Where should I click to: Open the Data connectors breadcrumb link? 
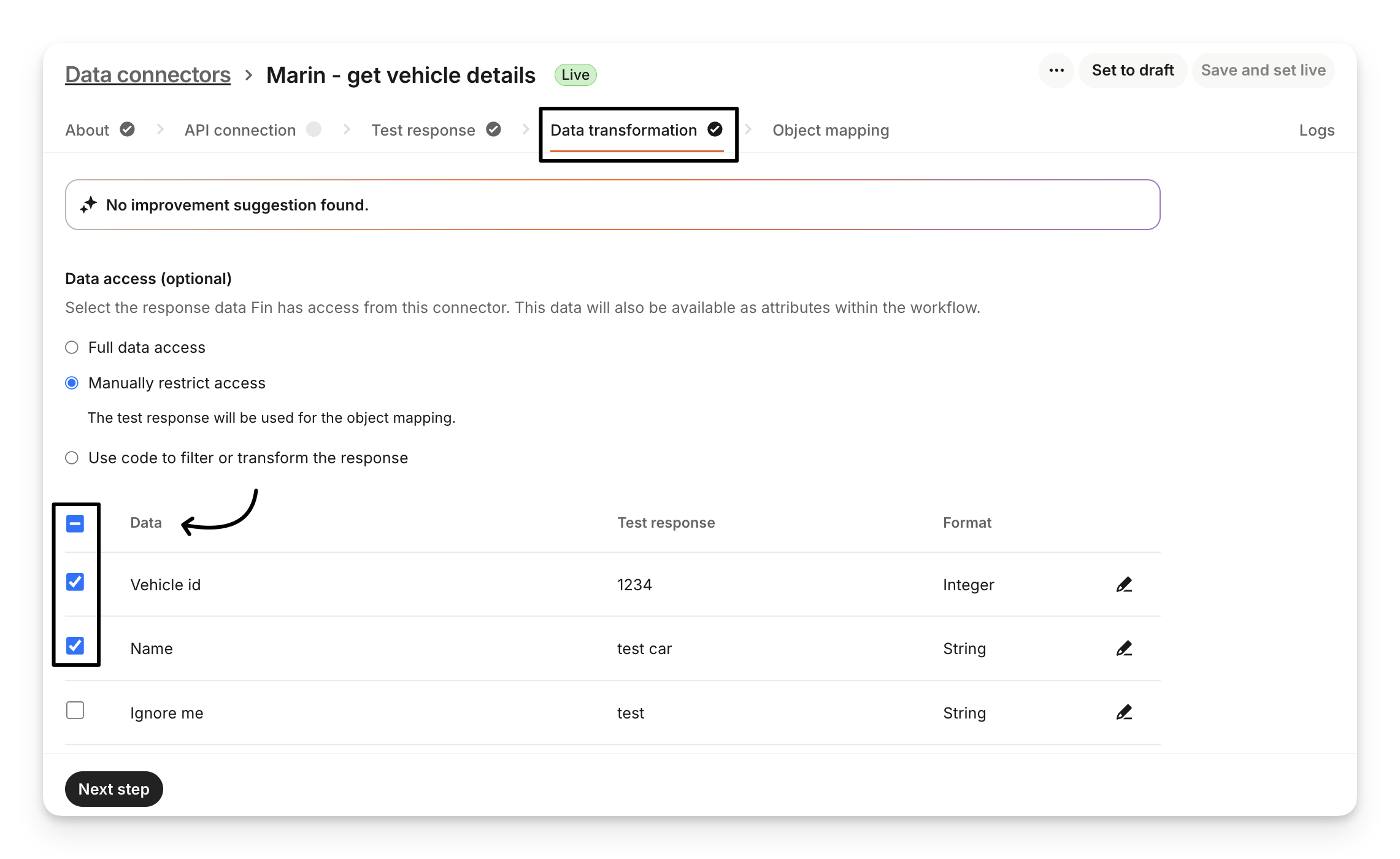[x=148, y=75]
